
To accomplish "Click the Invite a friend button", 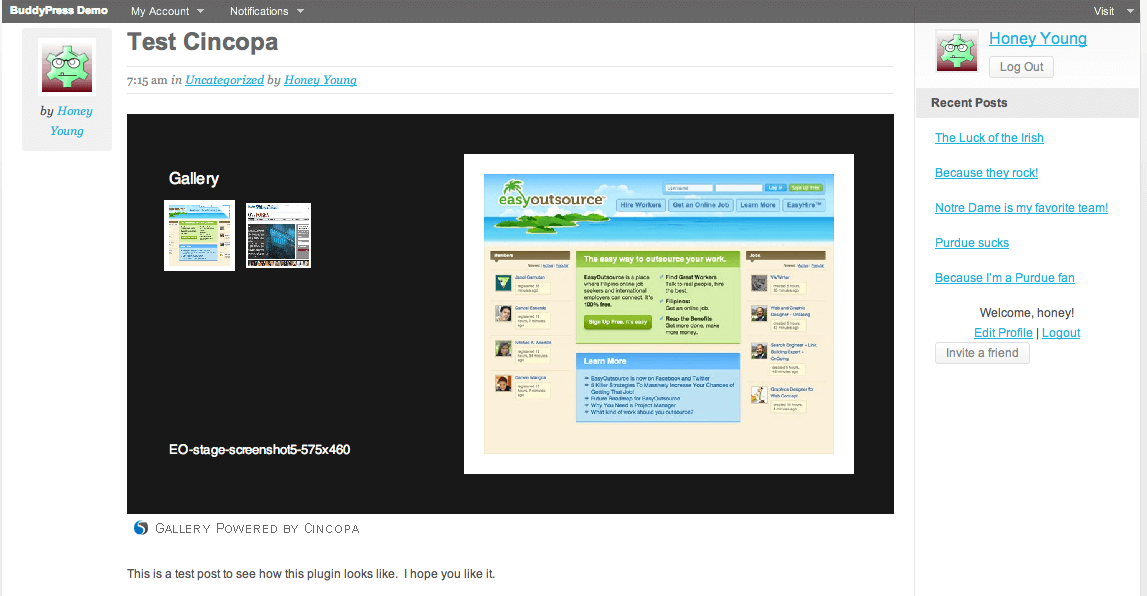I will (x=982, y=353).
